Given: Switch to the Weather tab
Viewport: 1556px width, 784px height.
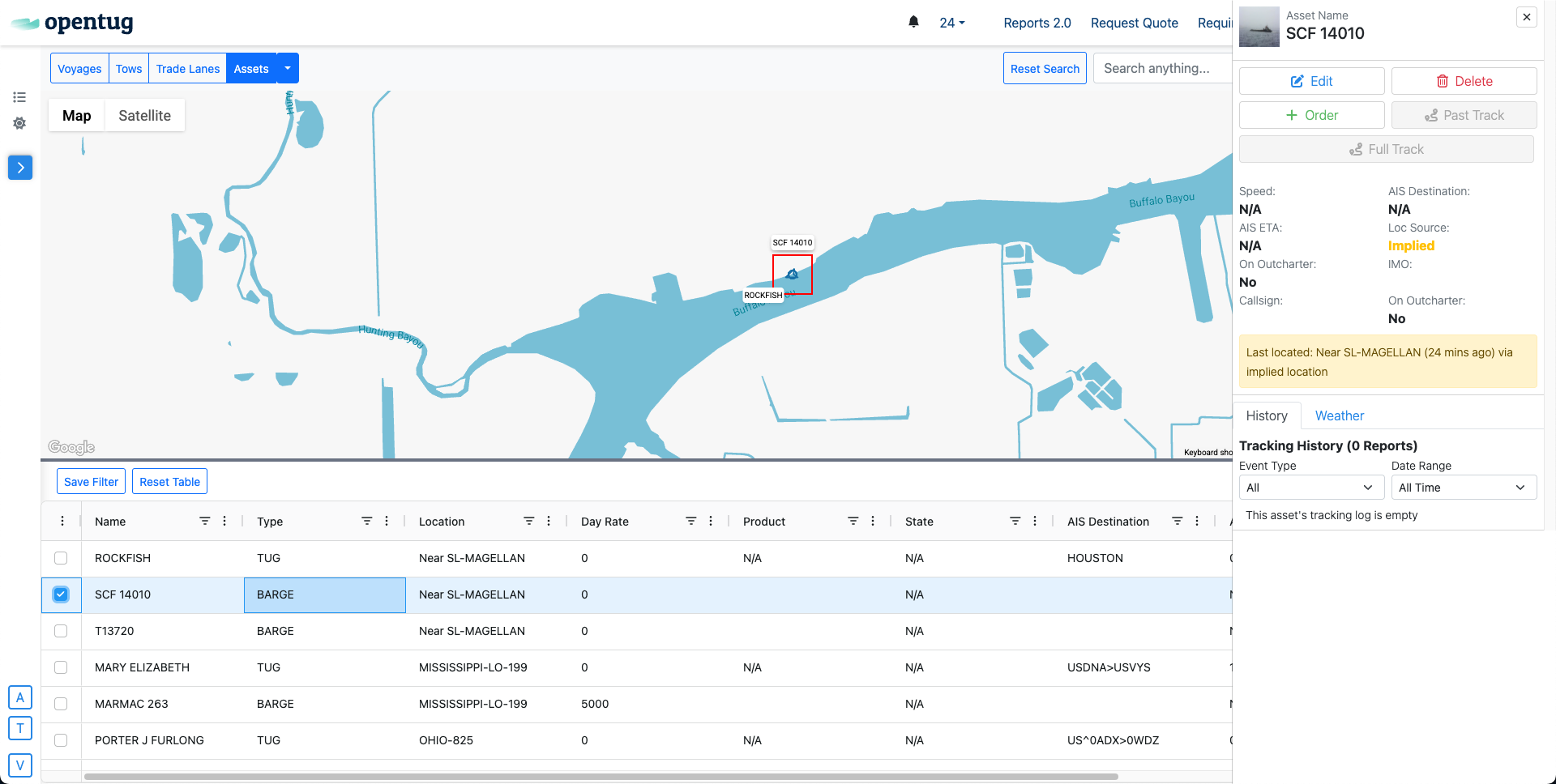Looking at the screenshot, I should (1339, 415).
